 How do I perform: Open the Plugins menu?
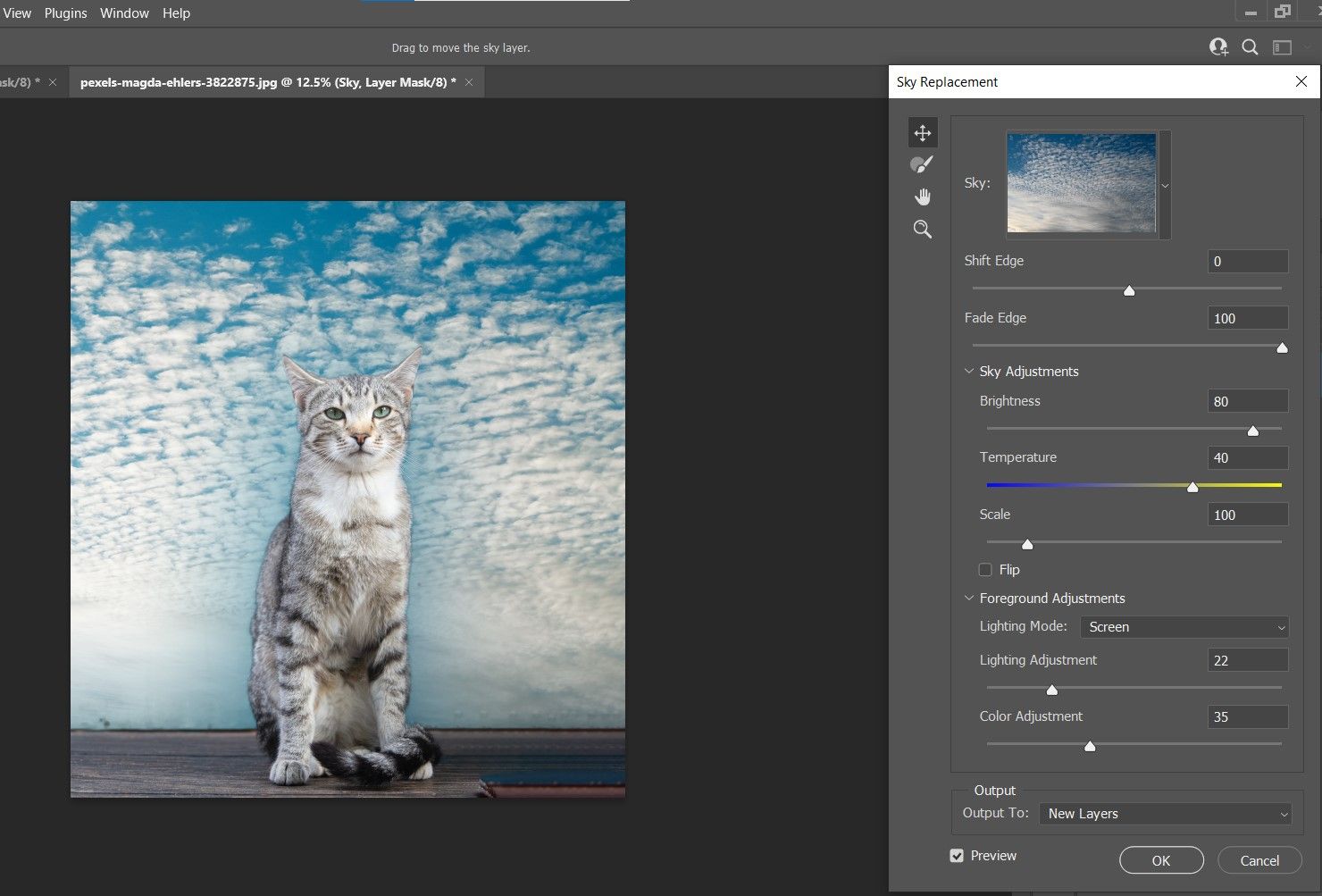[66, 13]
